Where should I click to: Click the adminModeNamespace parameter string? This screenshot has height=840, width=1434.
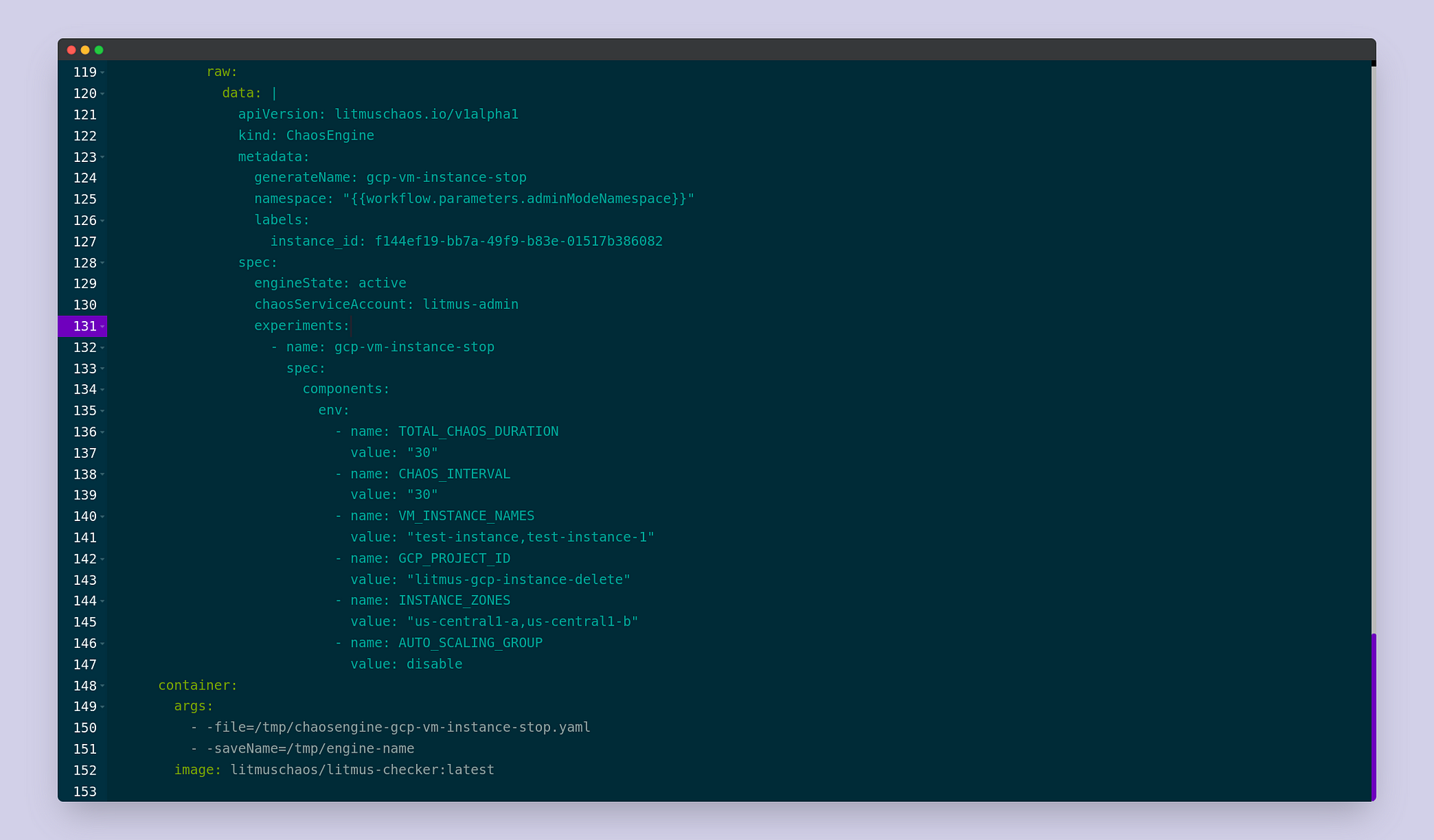click(x=518, y=199)
